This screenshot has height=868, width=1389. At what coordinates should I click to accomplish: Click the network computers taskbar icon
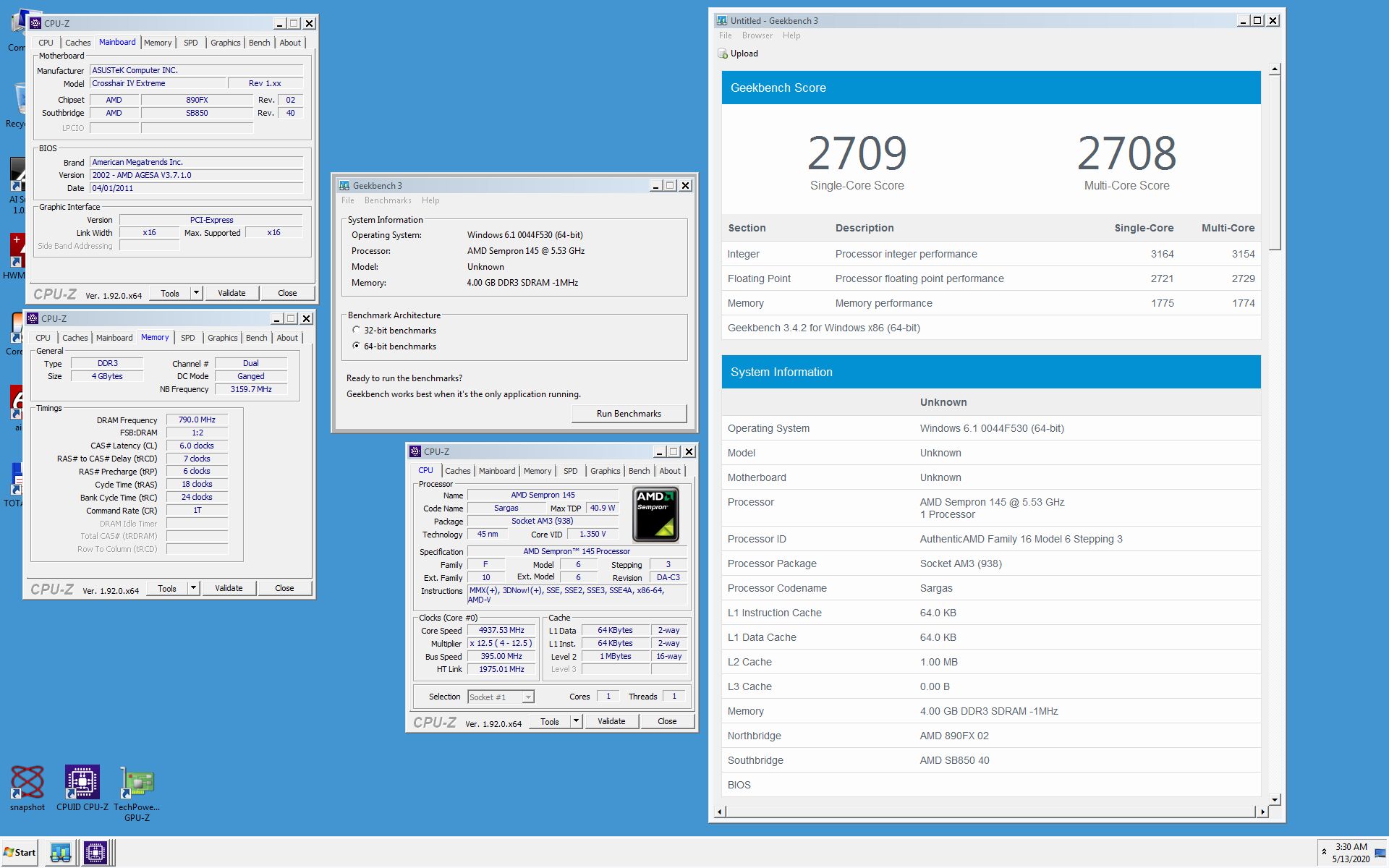tap(61, 852)
